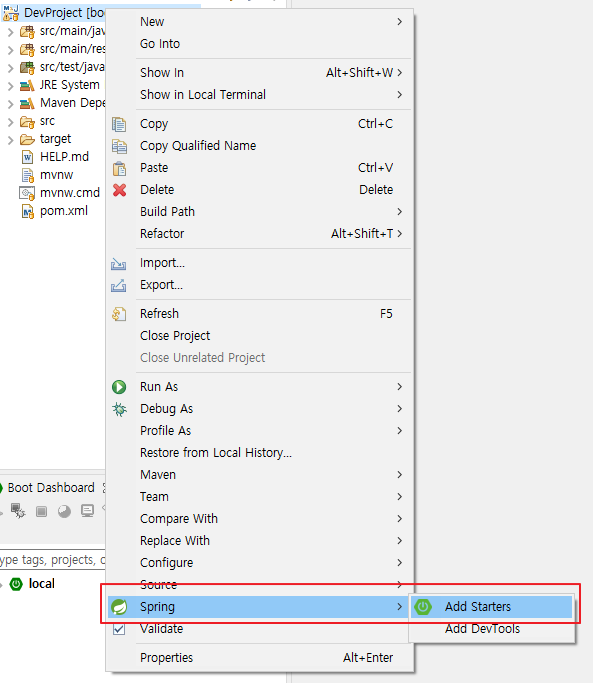Click the Copy Qualified Name icon
593x683 pixels.
coord(119,146)
